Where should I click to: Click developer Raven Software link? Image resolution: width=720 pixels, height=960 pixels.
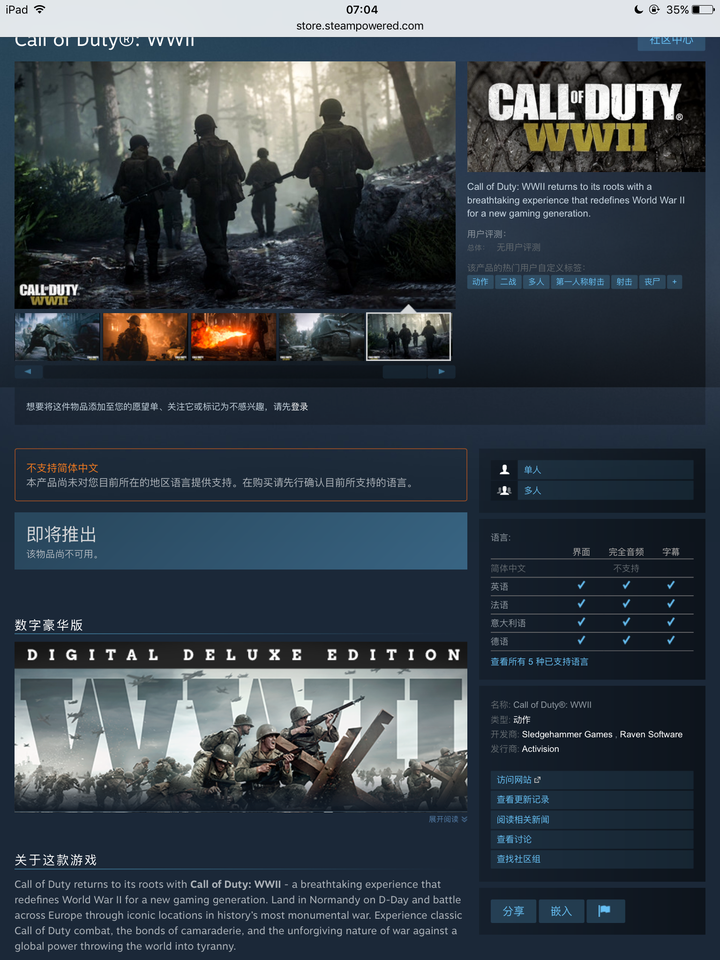(x=651, y=734)
